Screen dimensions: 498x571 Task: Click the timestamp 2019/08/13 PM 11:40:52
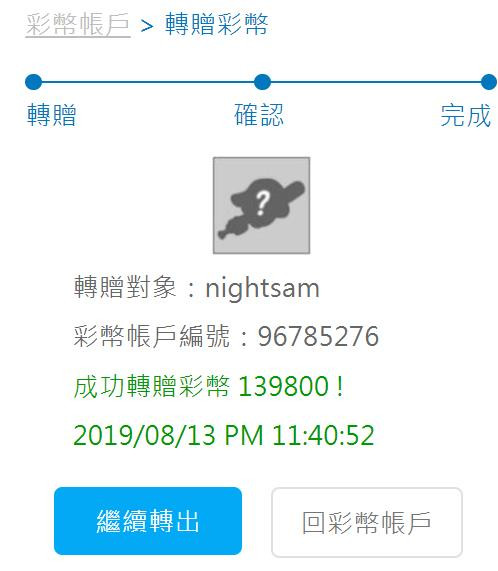224,435
